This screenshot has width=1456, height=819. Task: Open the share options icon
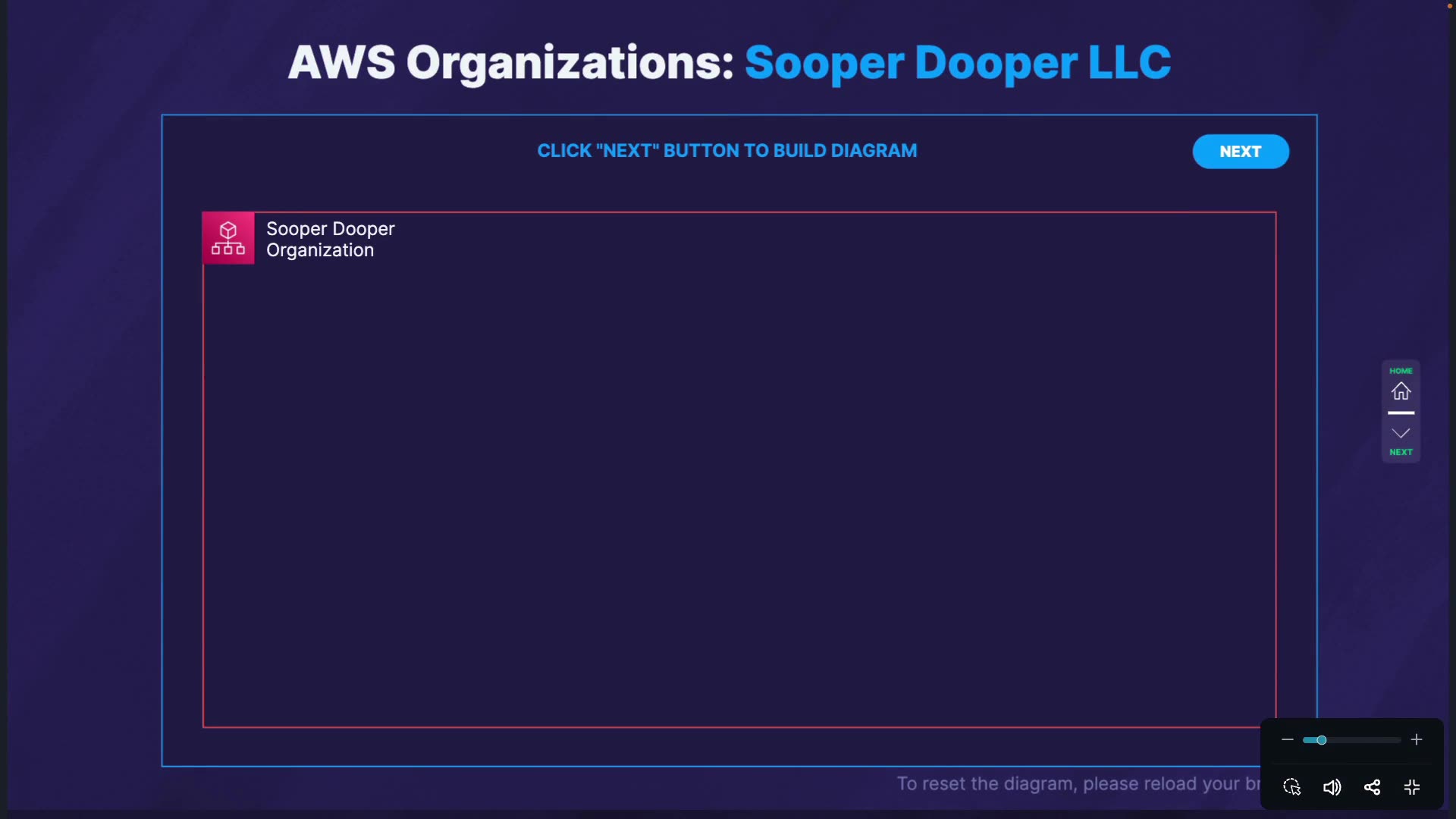click(x=1372, y=787)
